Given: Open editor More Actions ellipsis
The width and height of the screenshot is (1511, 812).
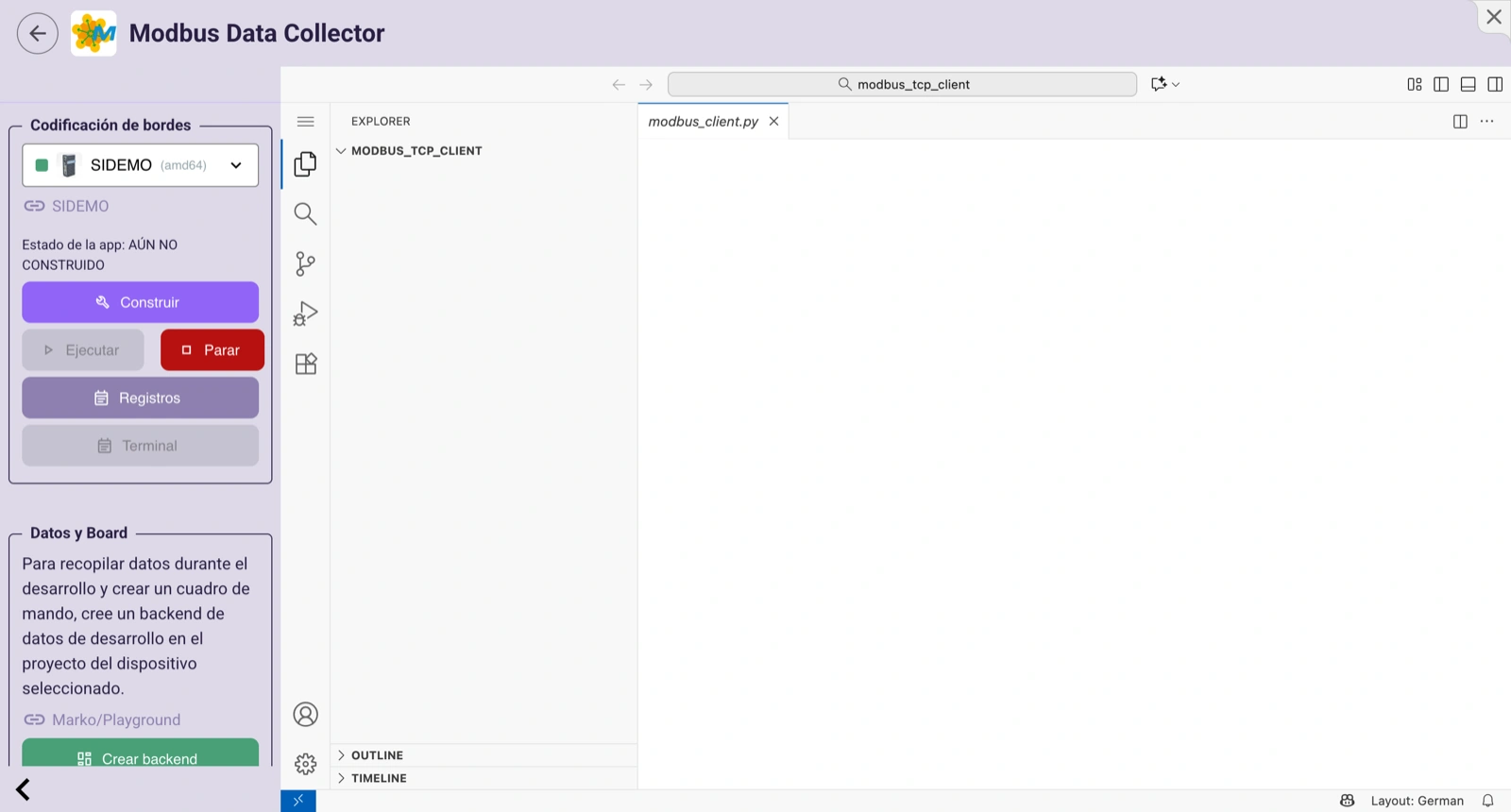Looking at the screenshot, I should point(1487,122).
